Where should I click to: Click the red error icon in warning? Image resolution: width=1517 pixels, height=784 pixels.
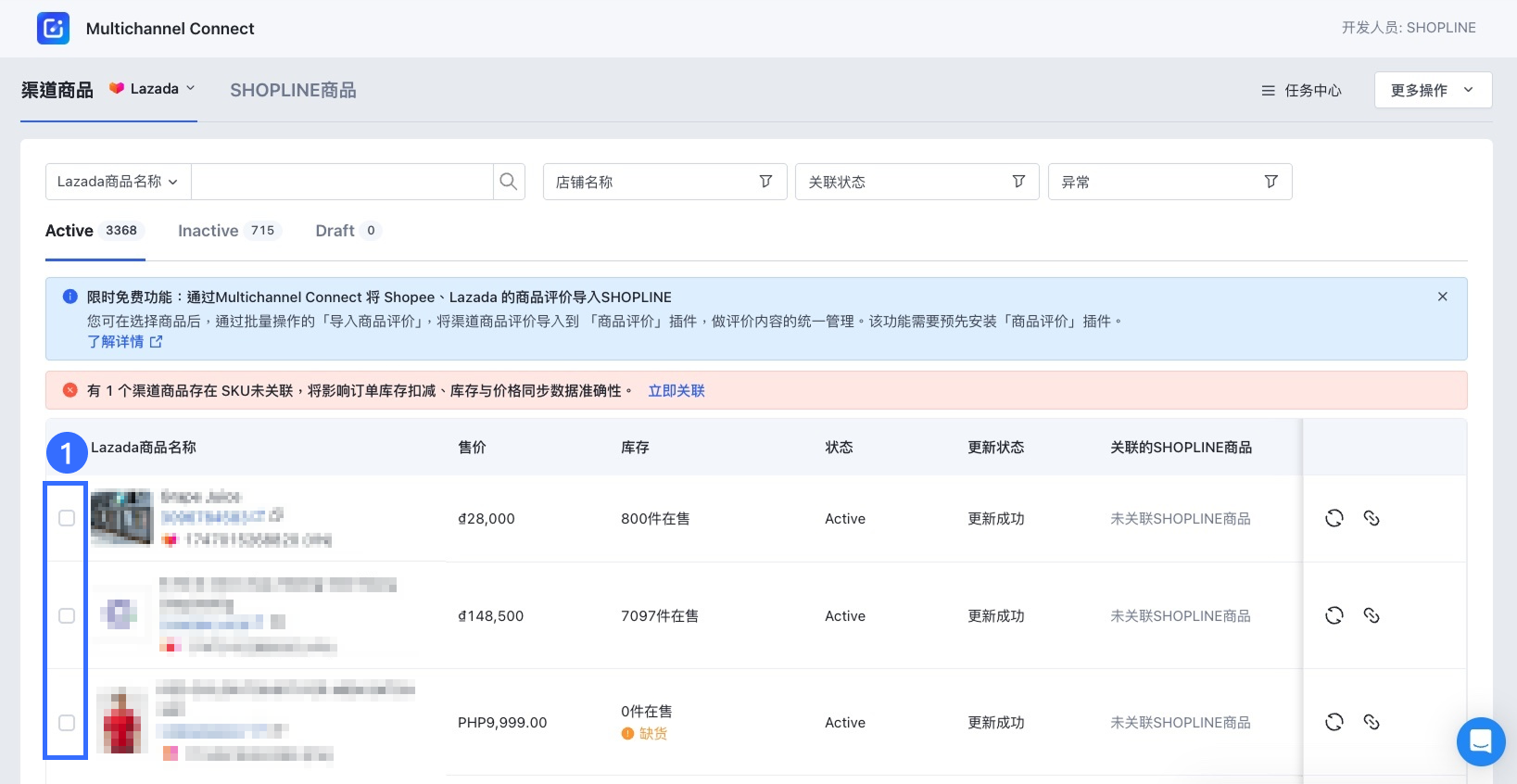(70, 390)
